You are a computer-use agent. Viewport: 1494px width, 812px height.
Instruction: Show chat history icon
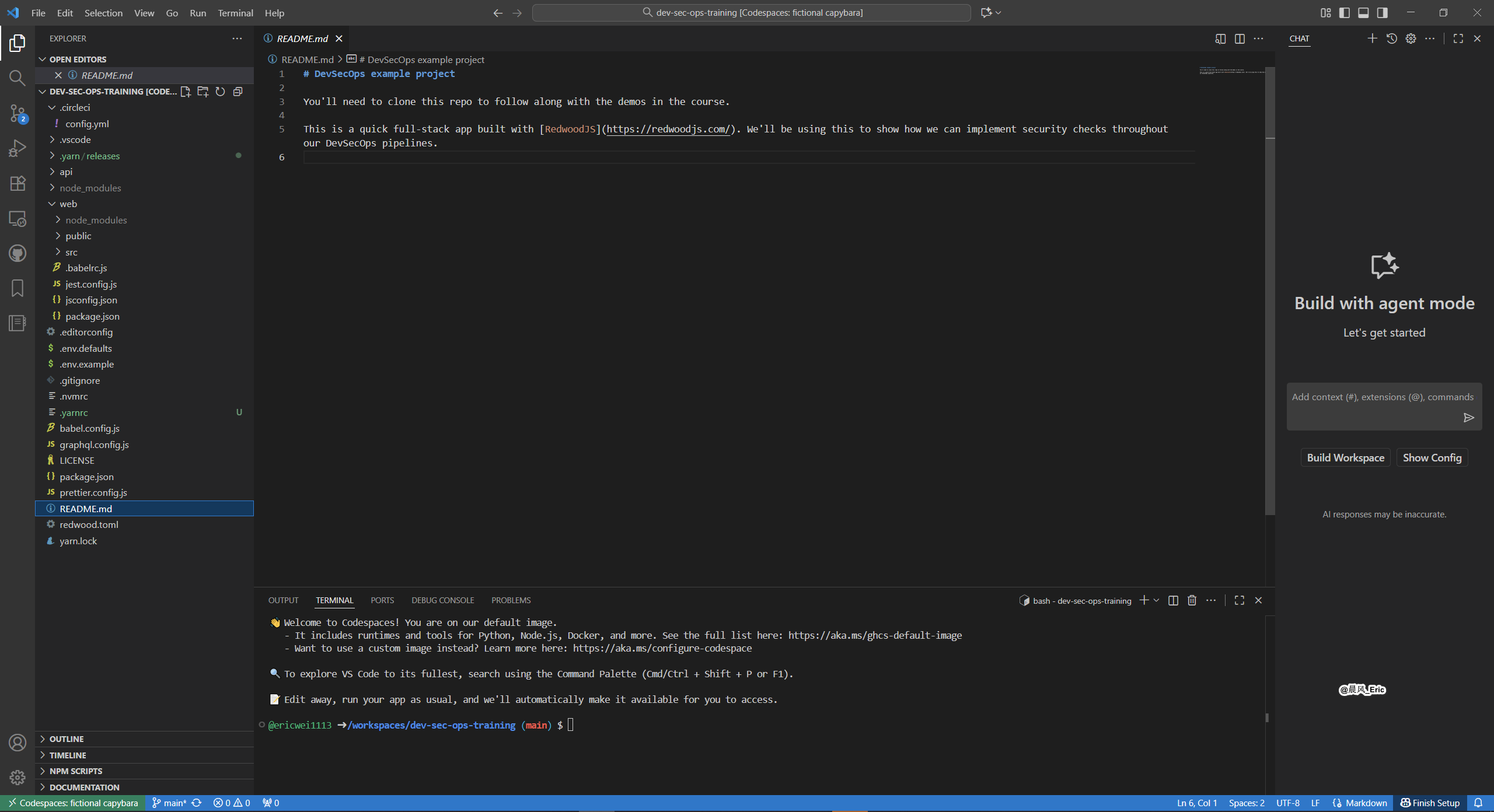coord(1391,38)
